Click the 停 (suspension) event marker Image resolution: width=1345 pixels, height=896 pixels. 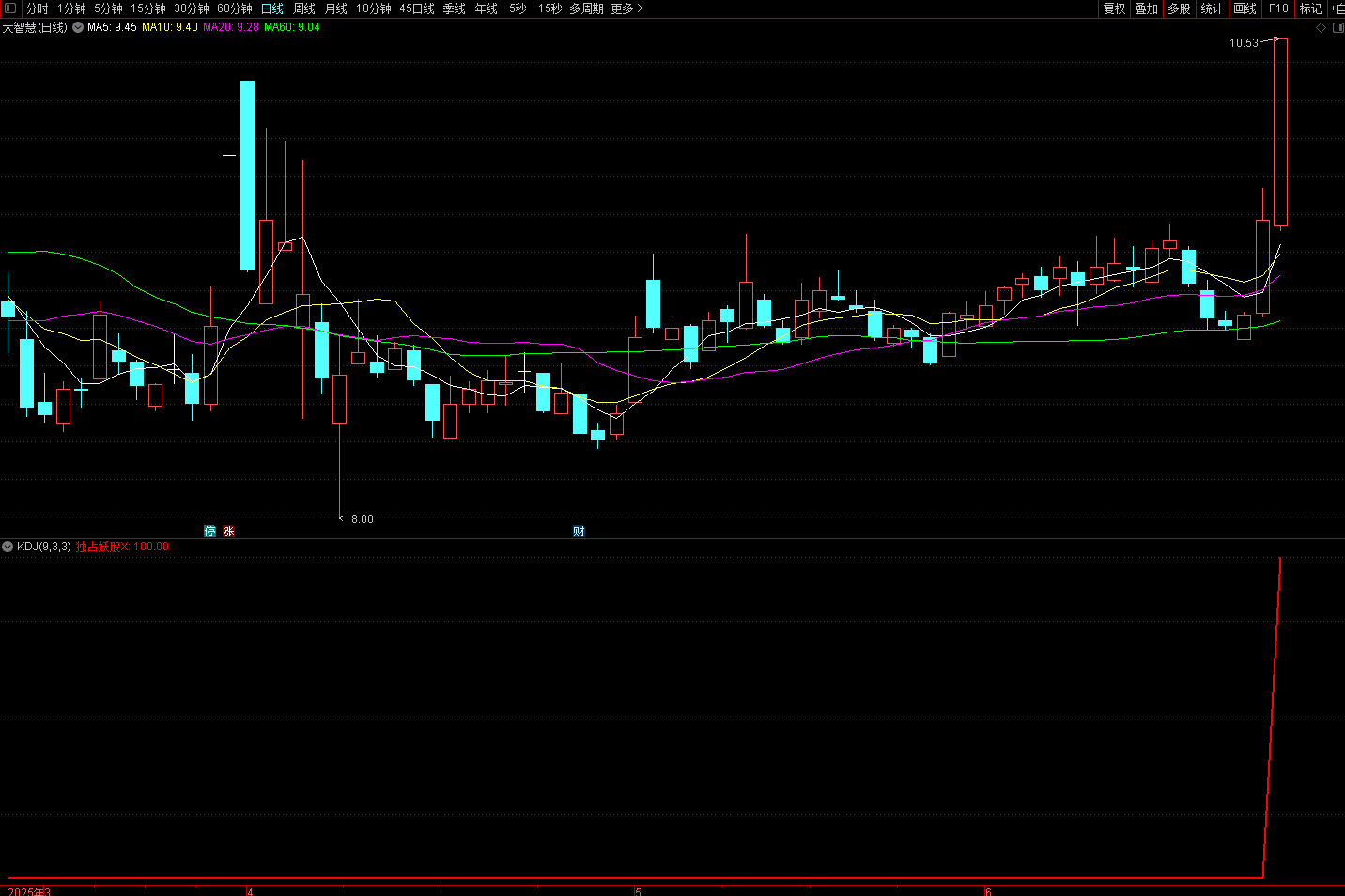click(x=210, y=531)
